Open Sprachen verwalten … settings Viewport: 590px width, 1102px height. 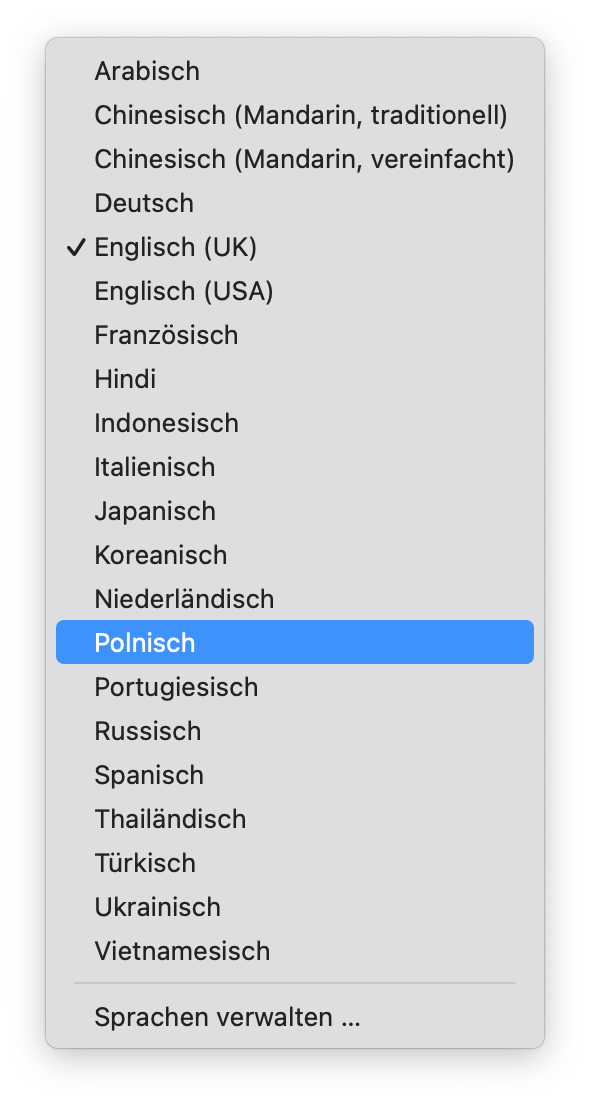point(295,1017)
